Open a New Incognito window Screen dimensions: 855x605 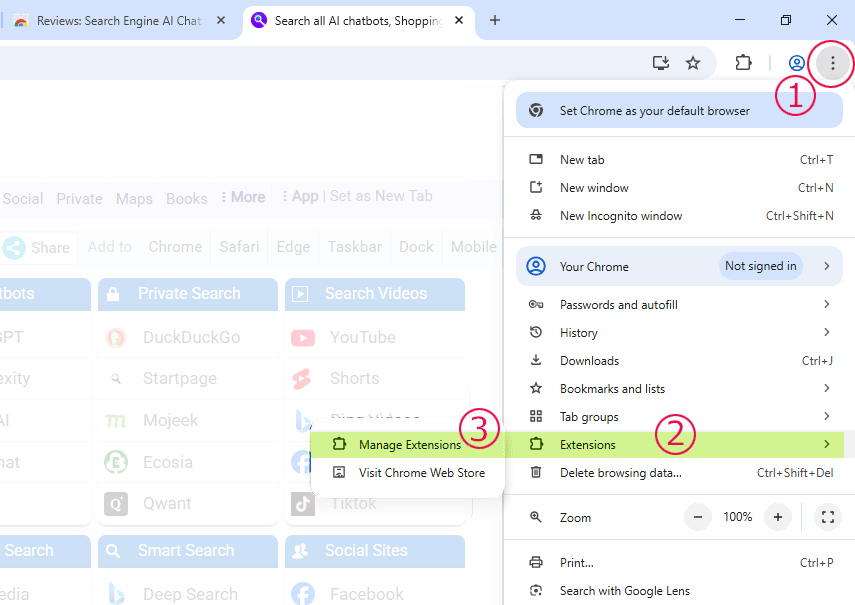click(620, 216)
